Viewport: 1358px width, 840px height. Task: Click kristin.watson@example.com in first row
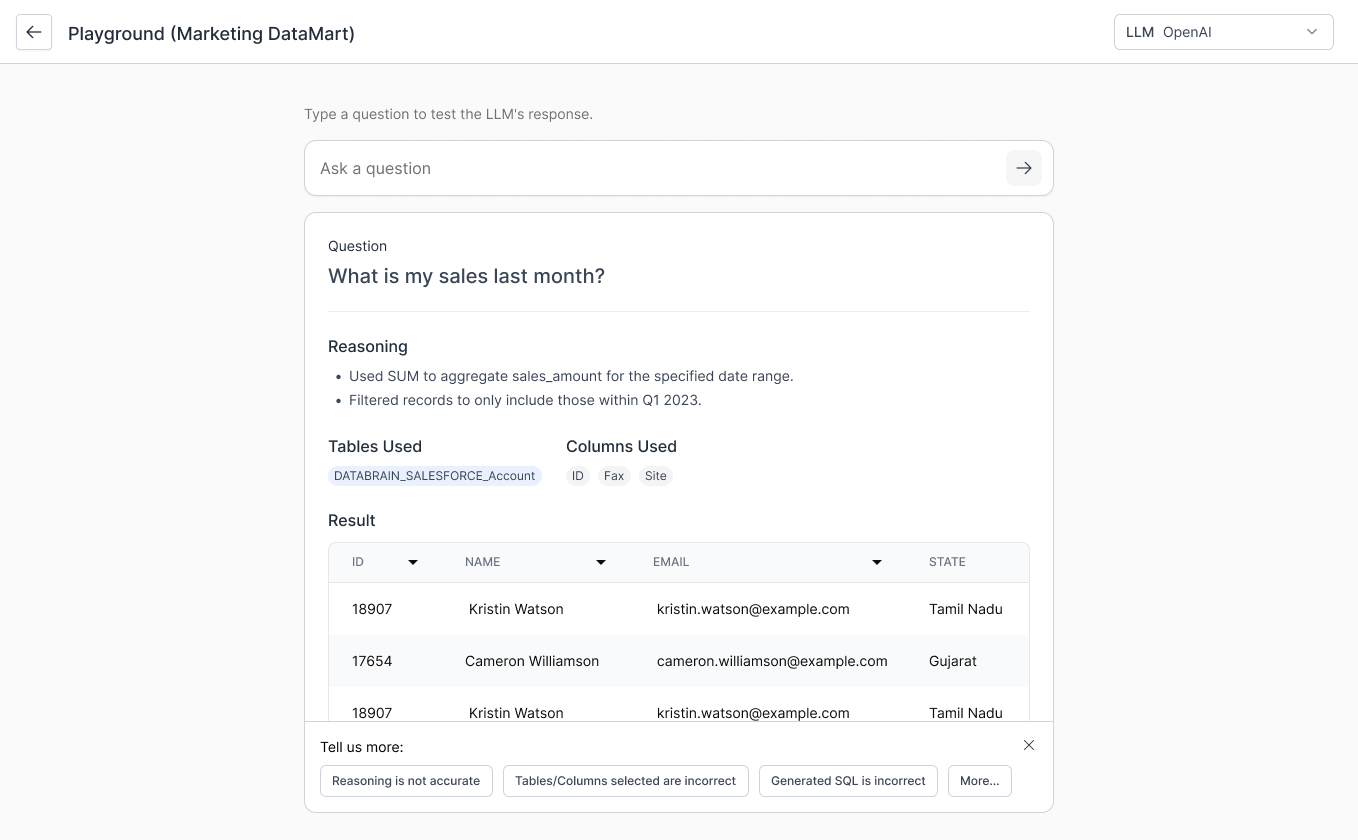click(x=753, y=609)
